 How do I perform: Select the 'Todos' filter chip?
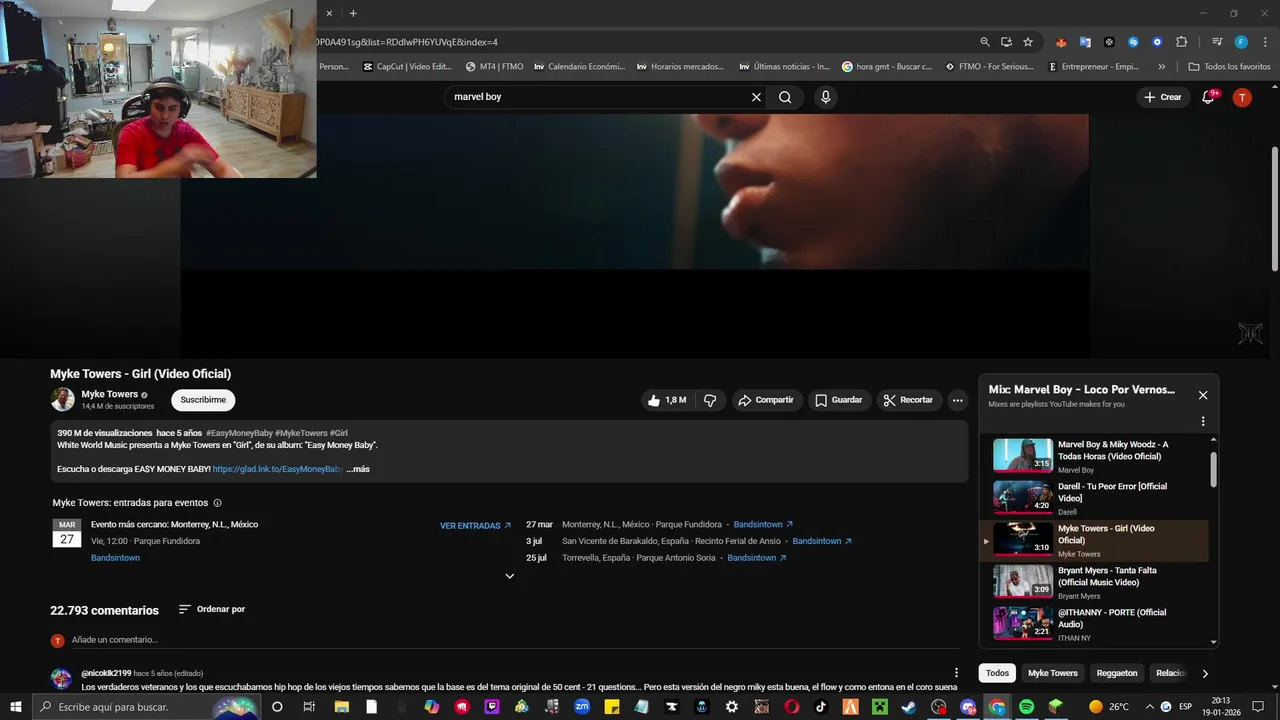click(x=997, y=673)
